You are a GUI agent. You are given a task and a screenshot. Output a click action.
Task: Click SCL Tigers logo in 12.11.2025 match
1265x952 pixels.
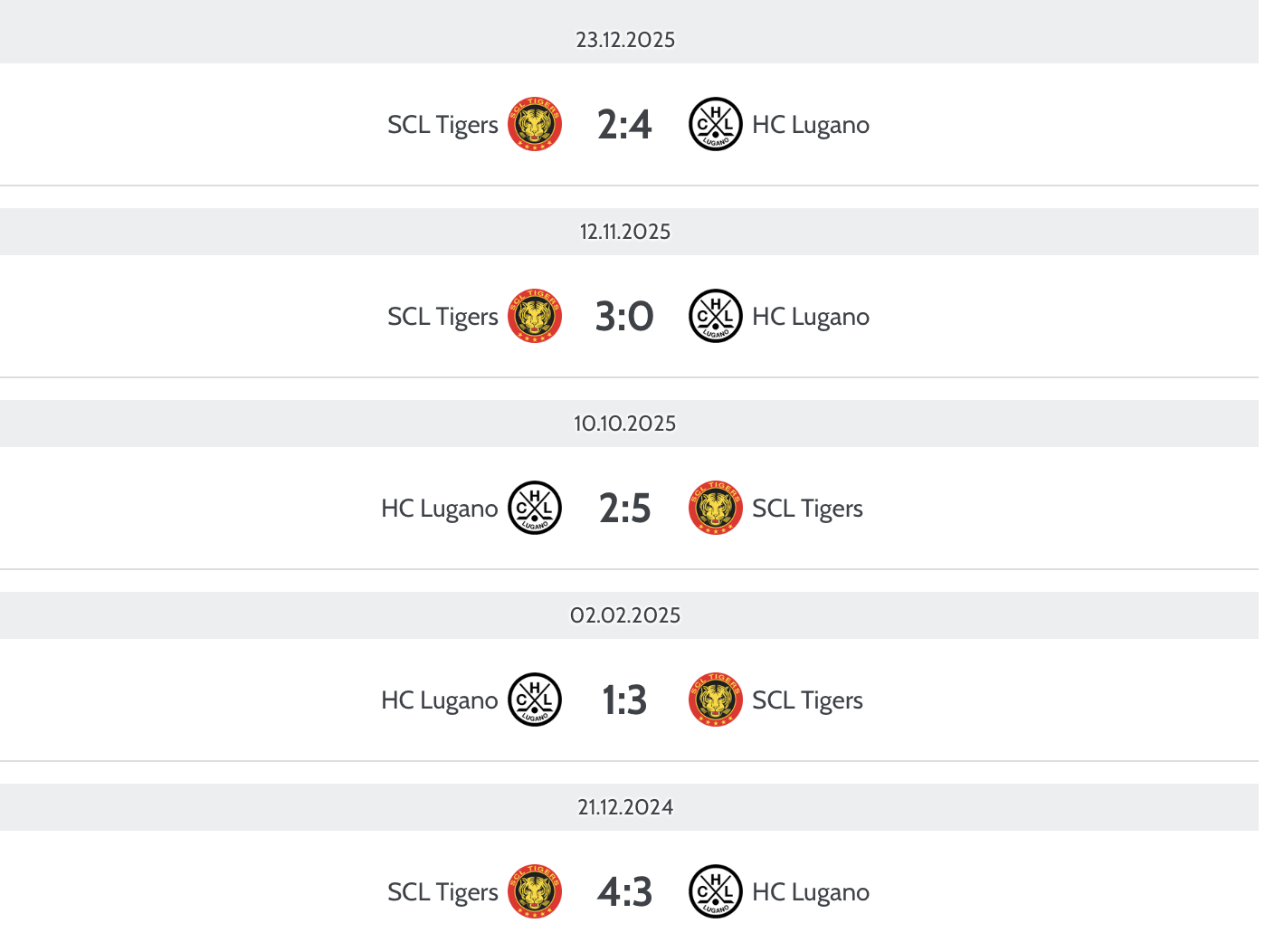click(x=535, y=316)
